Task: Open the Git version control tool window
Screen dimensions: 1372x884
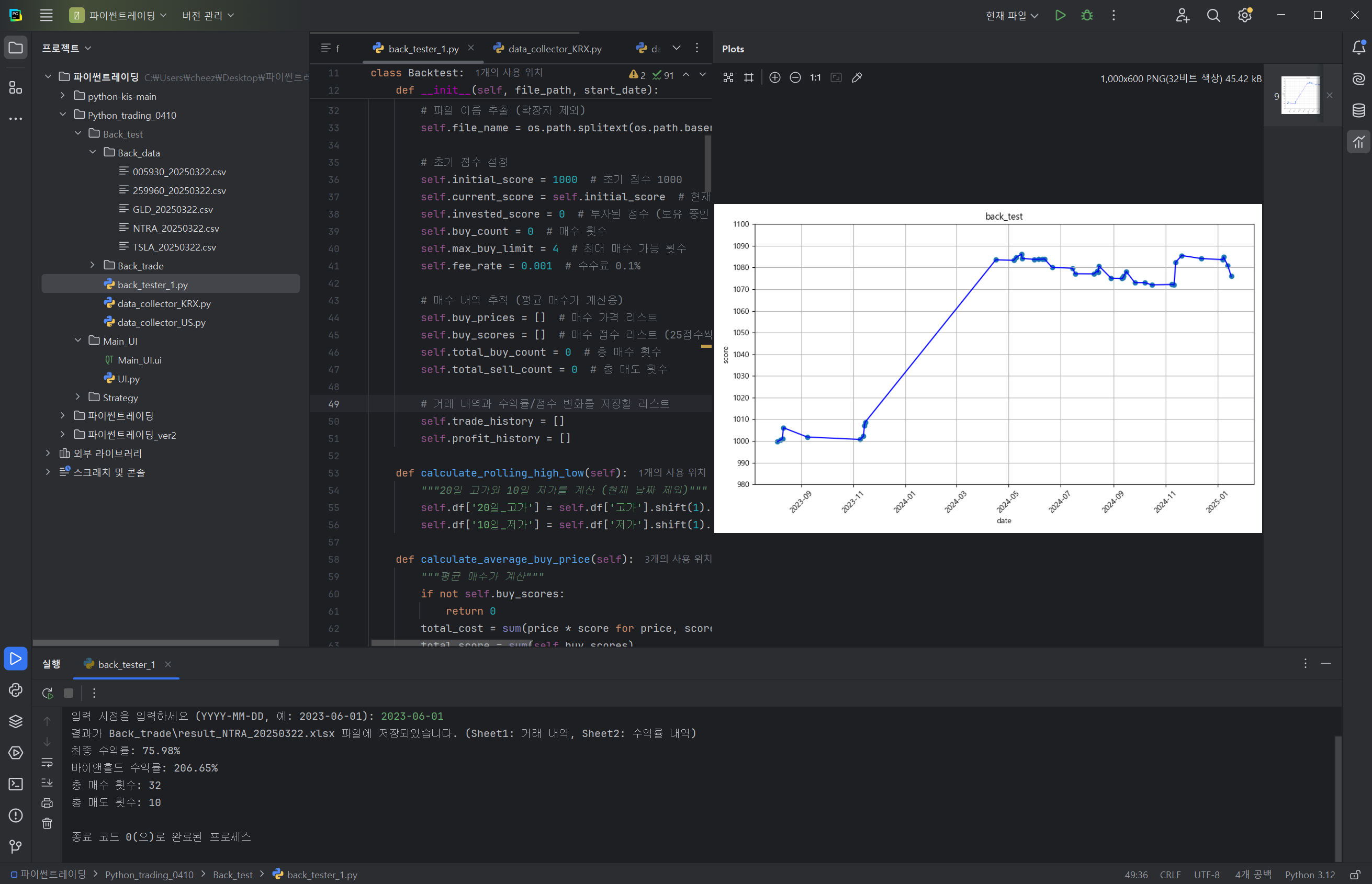Action: [16, 847]
